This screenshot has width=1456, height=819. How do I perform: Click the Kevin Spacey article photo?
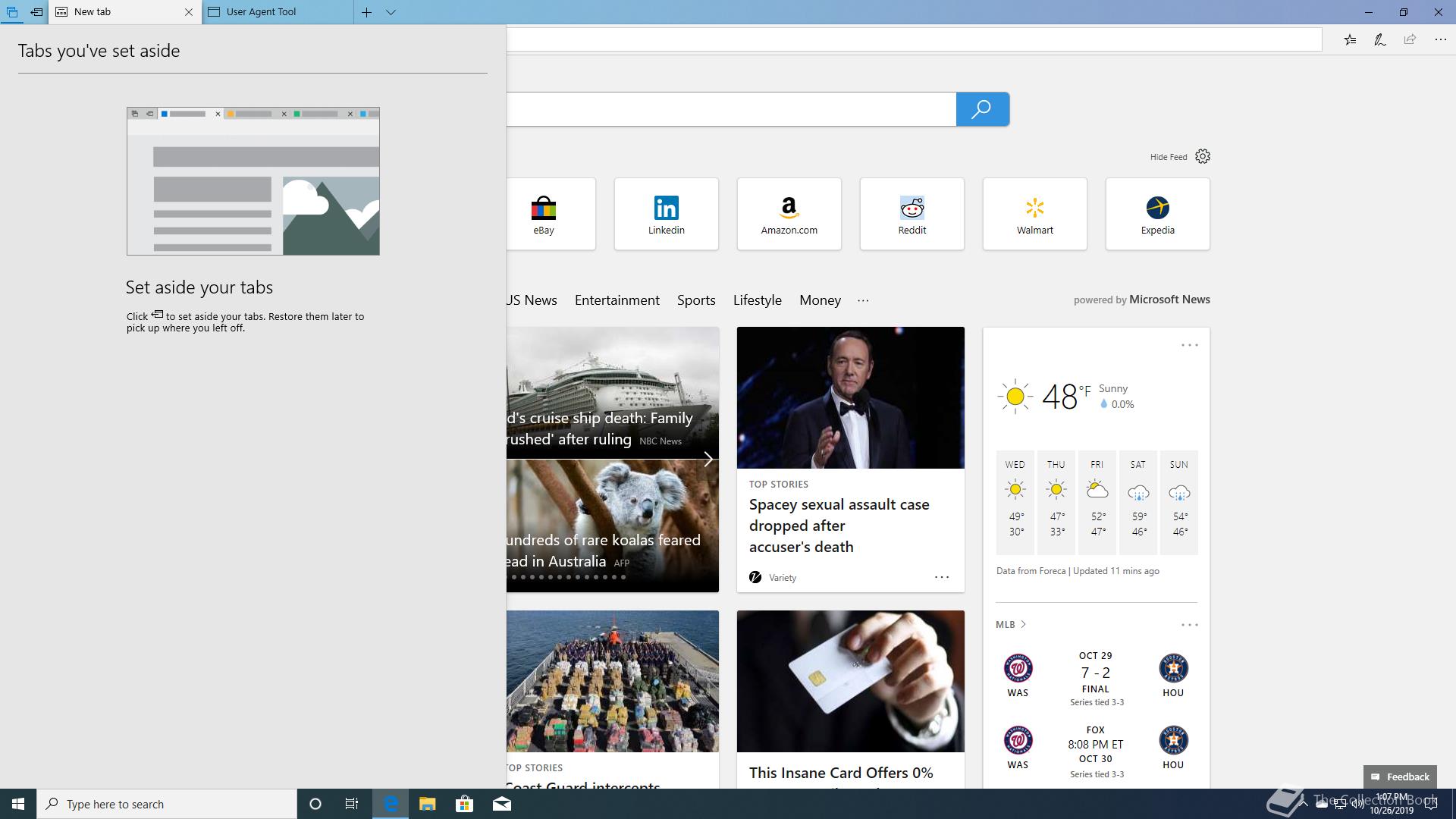pyautogui.click(x=850, y=397)
